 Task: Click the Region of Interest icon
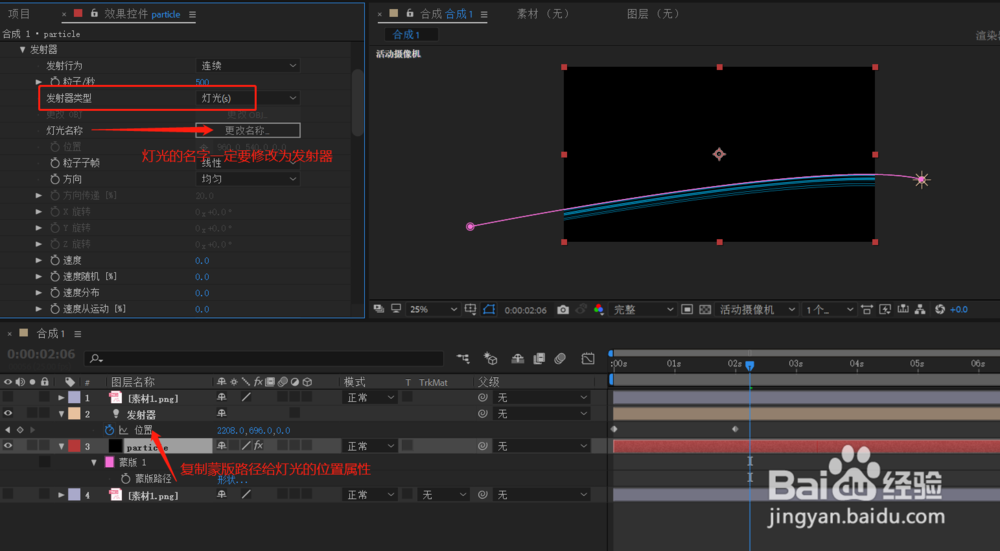687,309
